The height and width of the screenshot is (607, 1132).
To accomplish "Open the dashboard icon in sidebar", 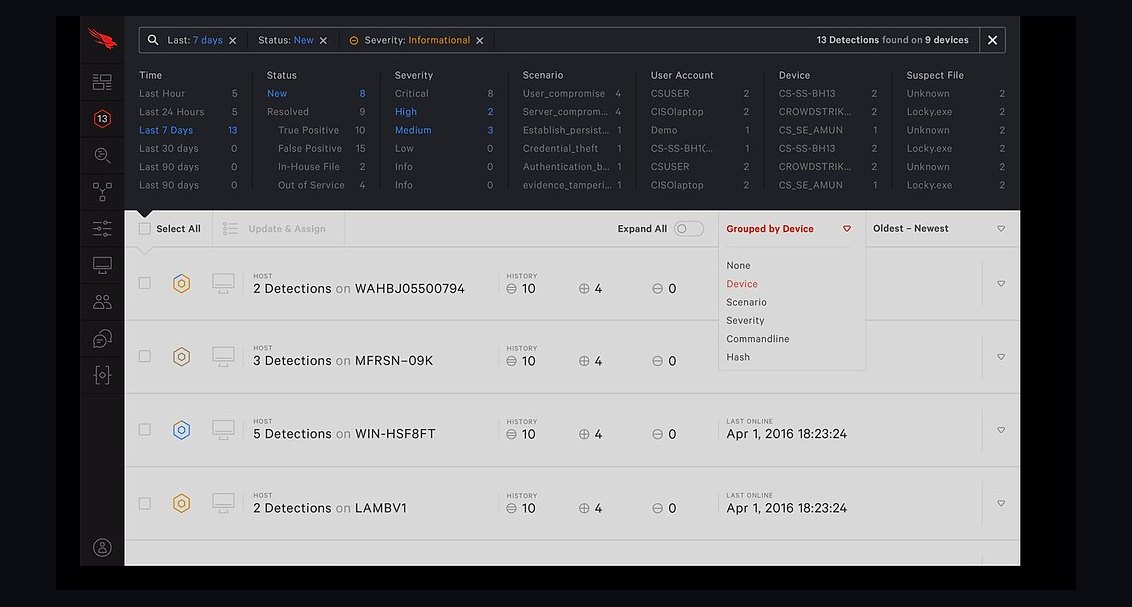I will (102, 82).
